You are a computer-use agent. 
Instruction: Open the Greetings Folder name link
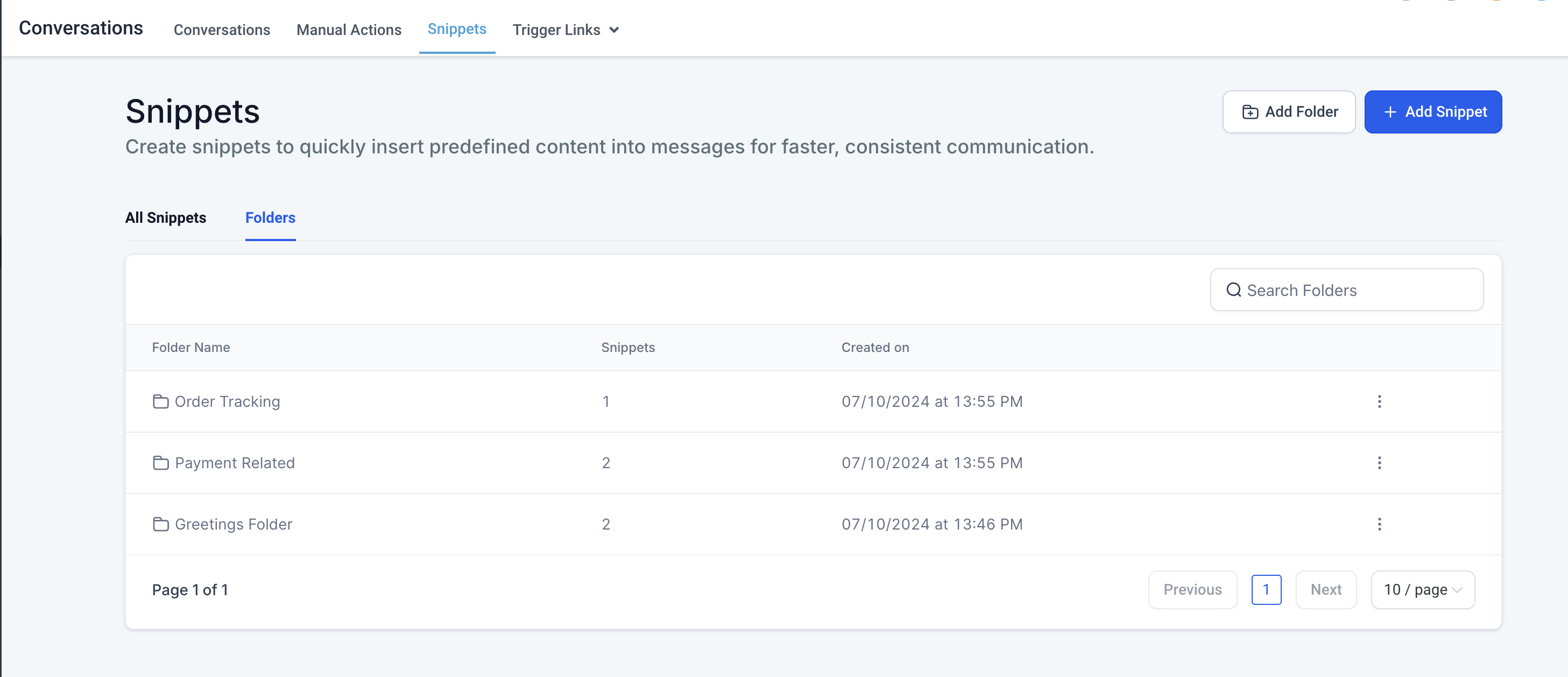tap(234, 524)
